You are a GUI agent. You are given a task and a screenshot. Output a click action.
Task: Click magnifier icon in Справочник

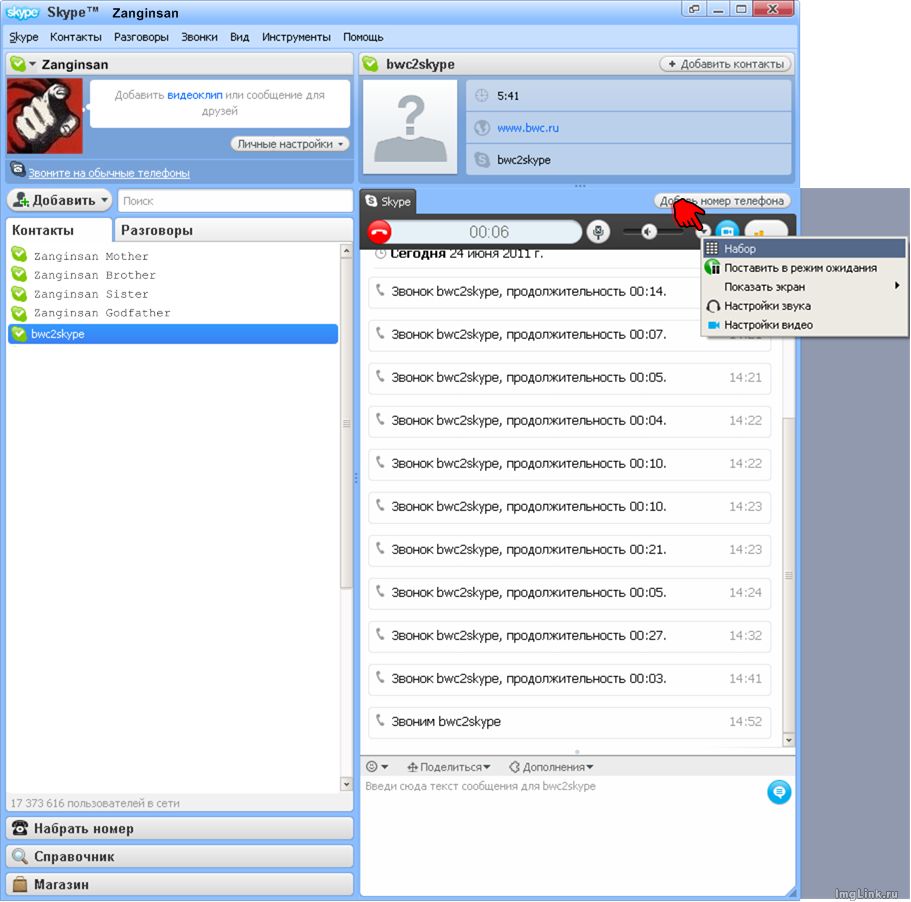pyautogui.click(x=20, y=856)
